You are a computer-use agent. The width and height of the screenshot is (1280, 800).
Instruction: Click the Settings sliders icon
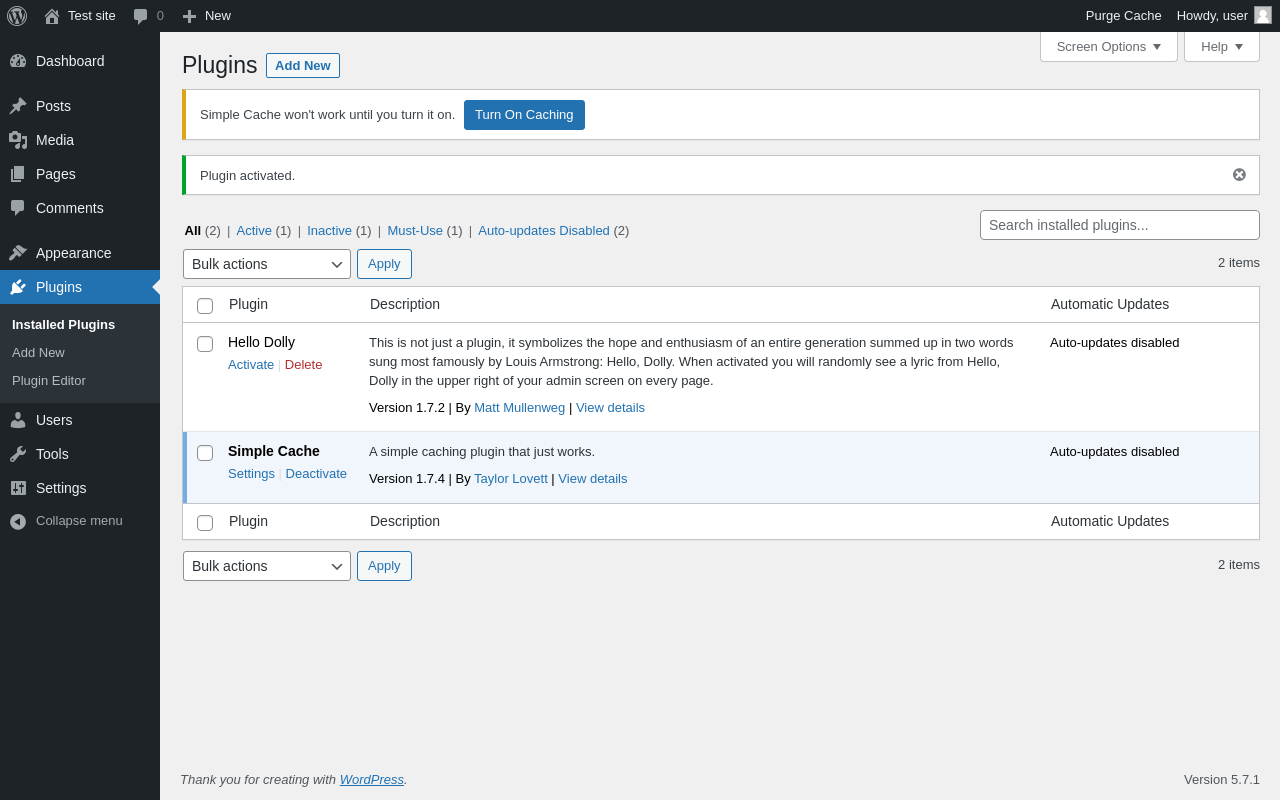click(18, 488)
